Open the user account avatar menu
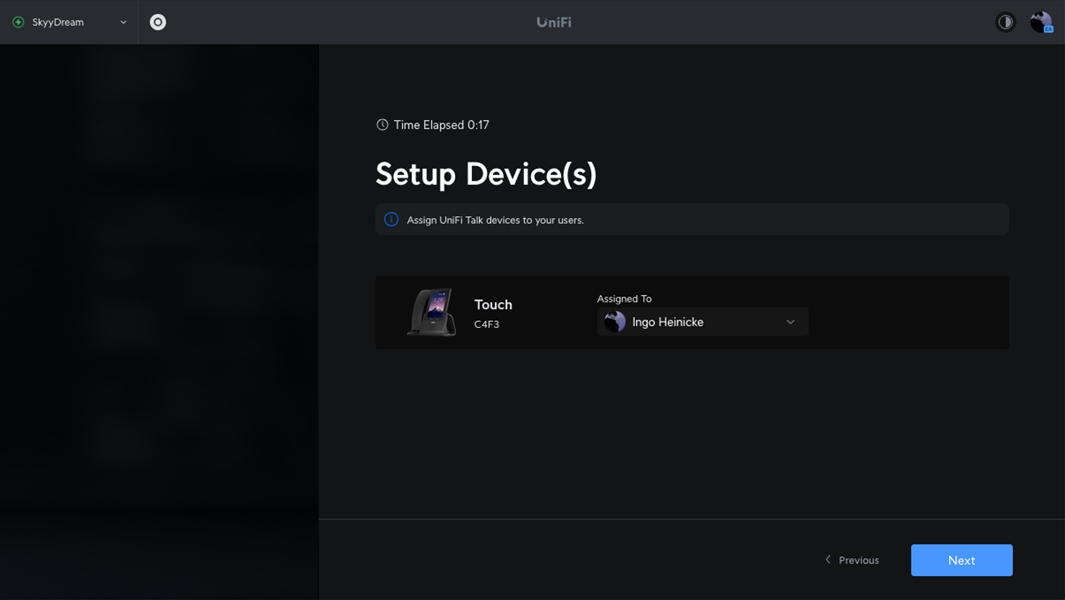 [1041, 22]
